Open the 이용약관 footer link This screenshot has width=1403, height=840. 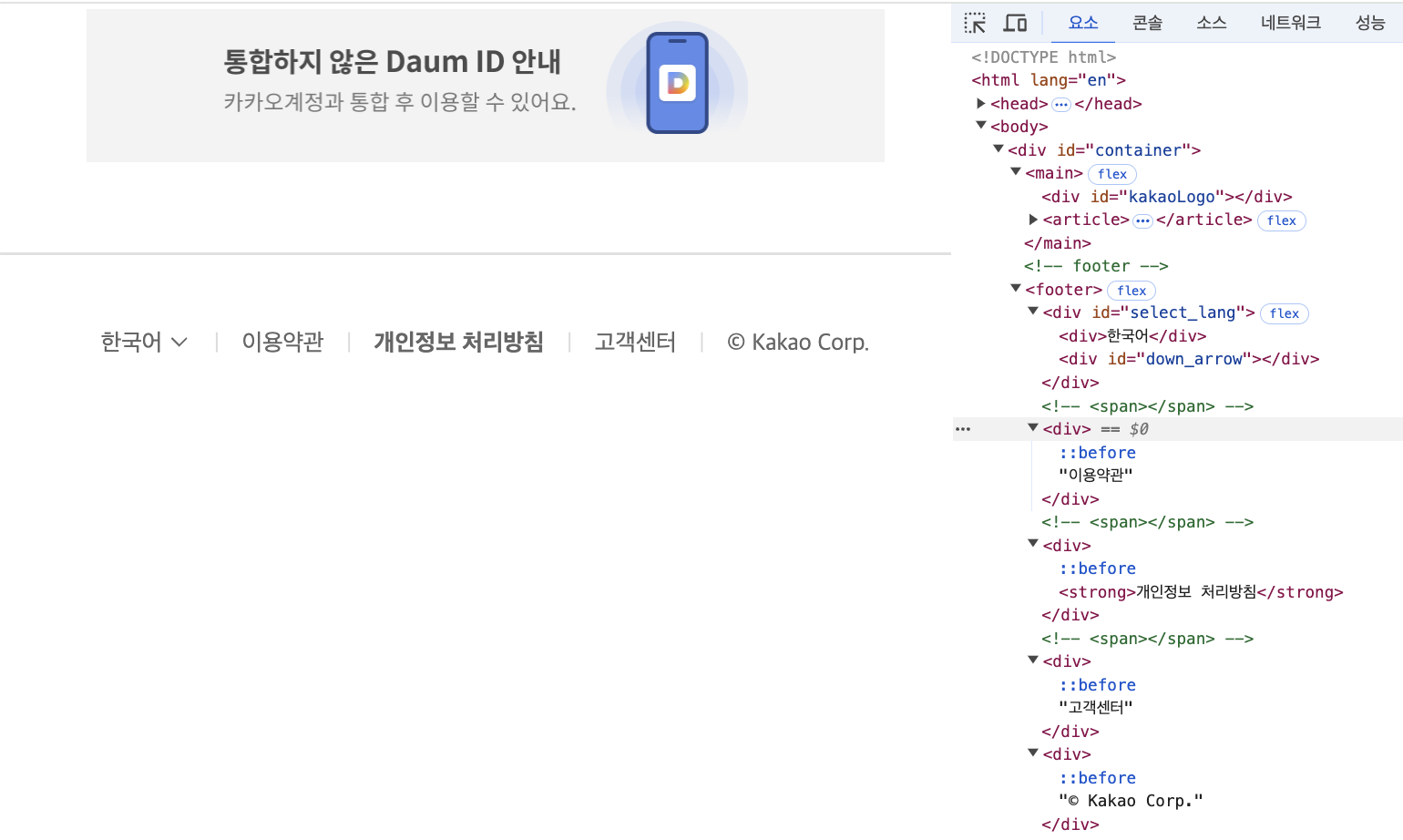tap(282, 343)
